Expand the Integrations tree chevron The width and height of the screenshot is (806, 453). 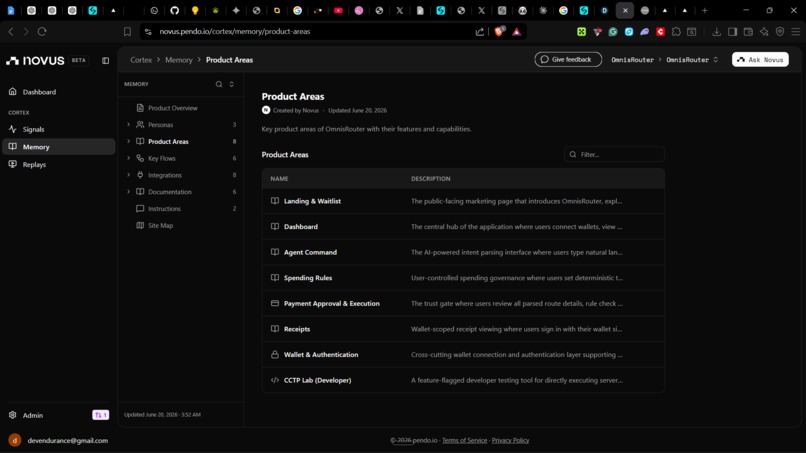129,175
